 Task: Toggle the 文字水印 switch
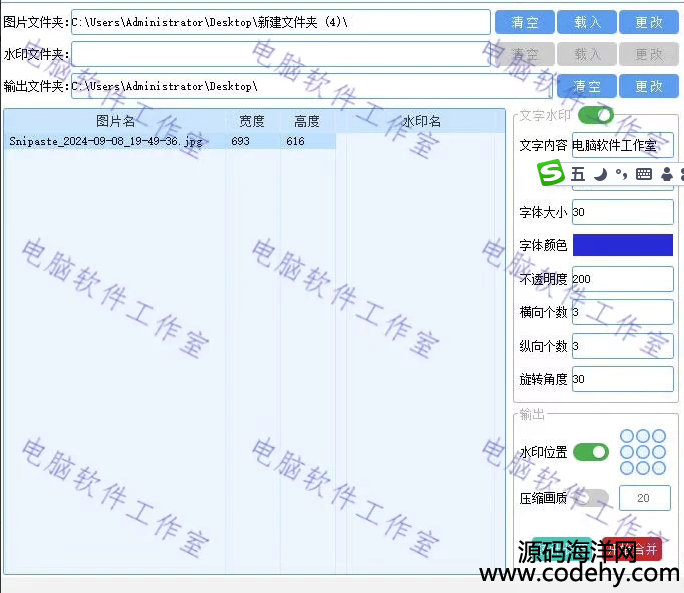(596, 116)
